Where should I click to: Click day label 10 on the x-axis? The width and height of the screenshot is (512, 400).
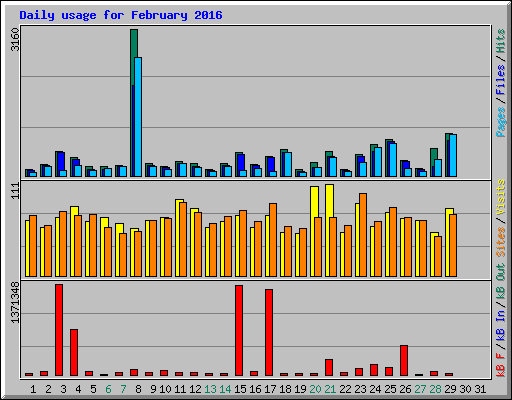165,389
